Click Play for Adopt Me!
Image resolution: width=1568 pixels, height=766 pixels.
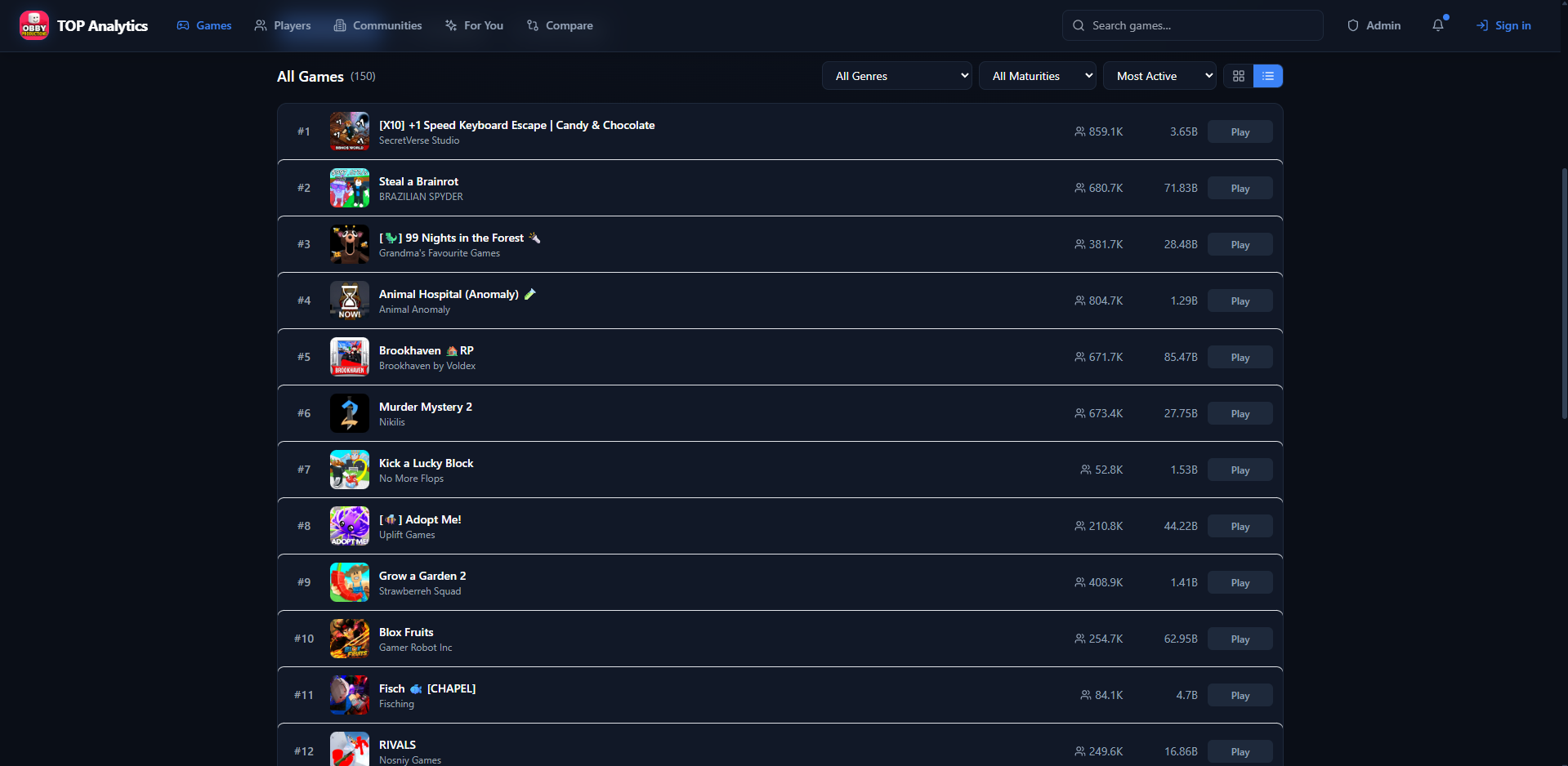[1240, 526]
